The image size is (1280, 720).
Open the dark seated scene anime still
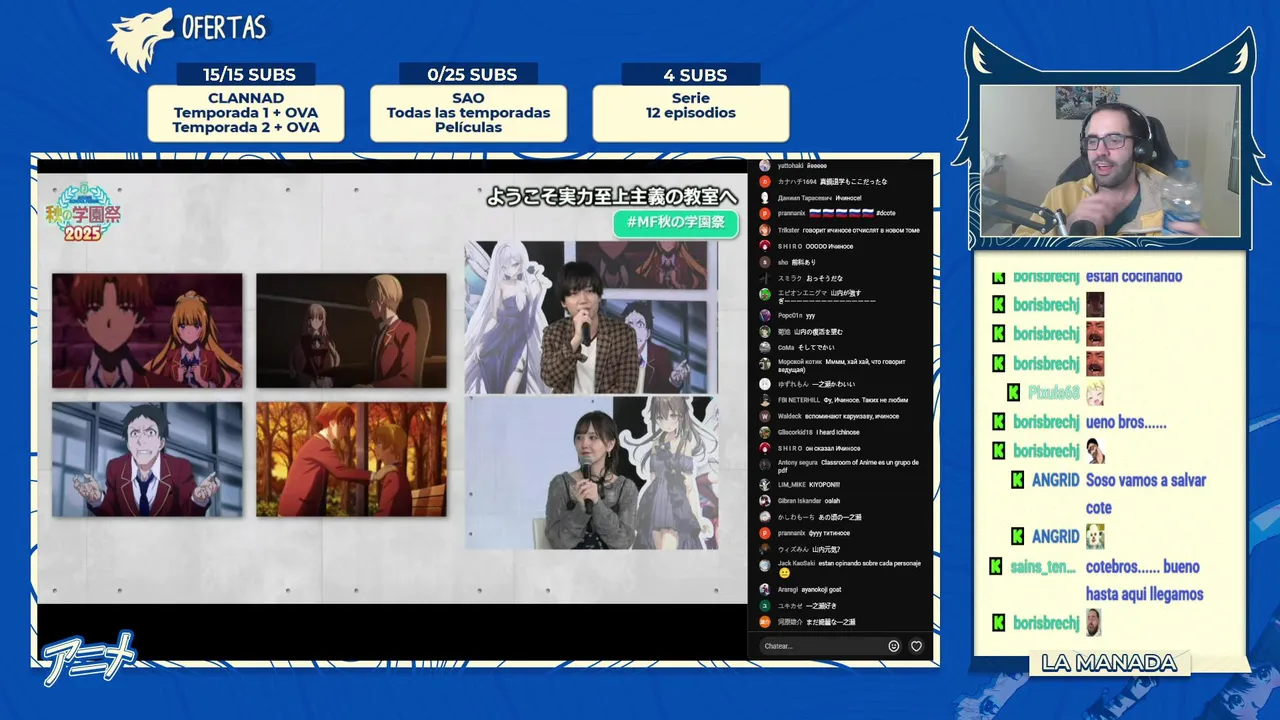[x=351, y=331]
